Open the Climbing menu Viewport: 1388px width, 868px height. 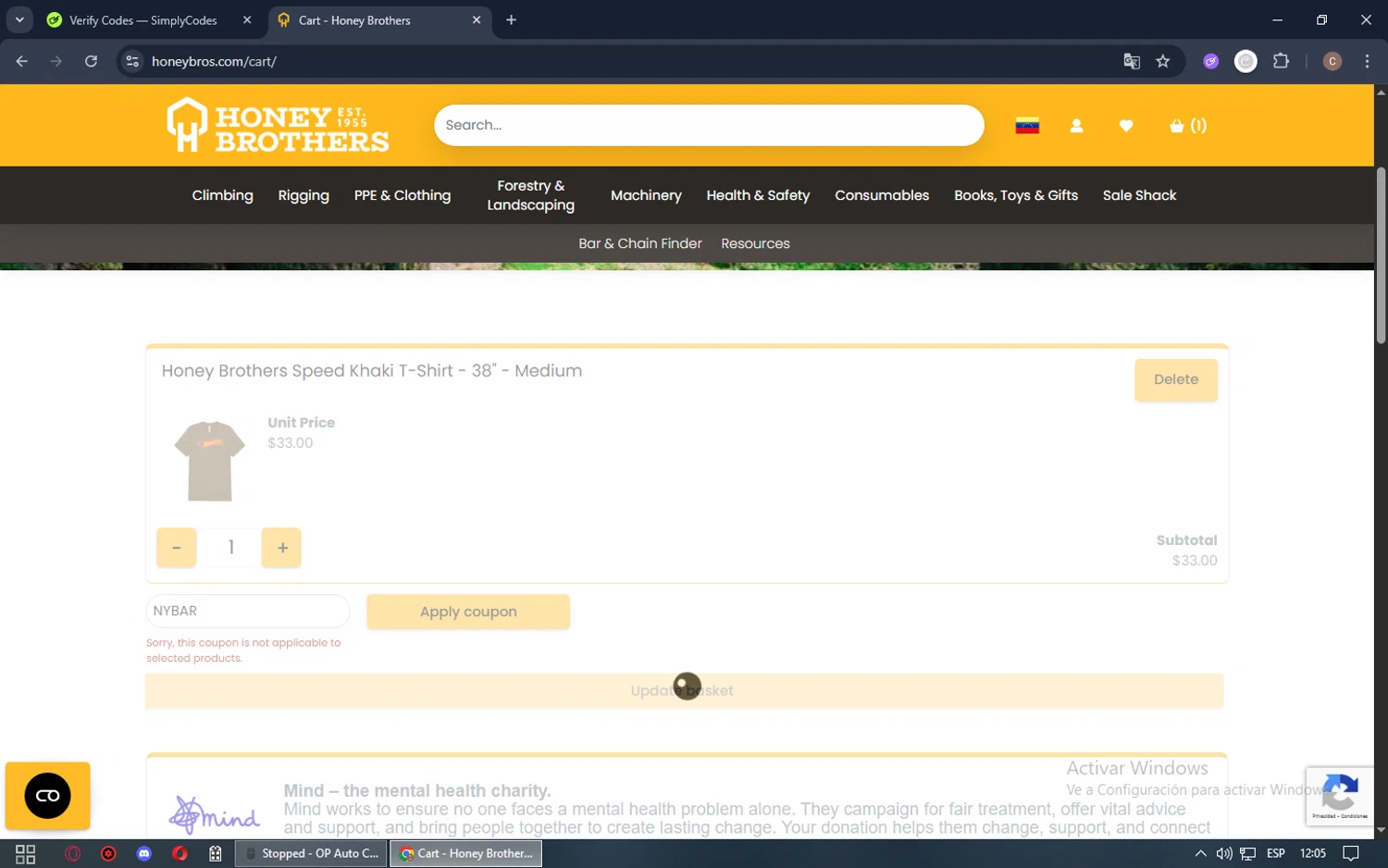(x=222, y=195)
